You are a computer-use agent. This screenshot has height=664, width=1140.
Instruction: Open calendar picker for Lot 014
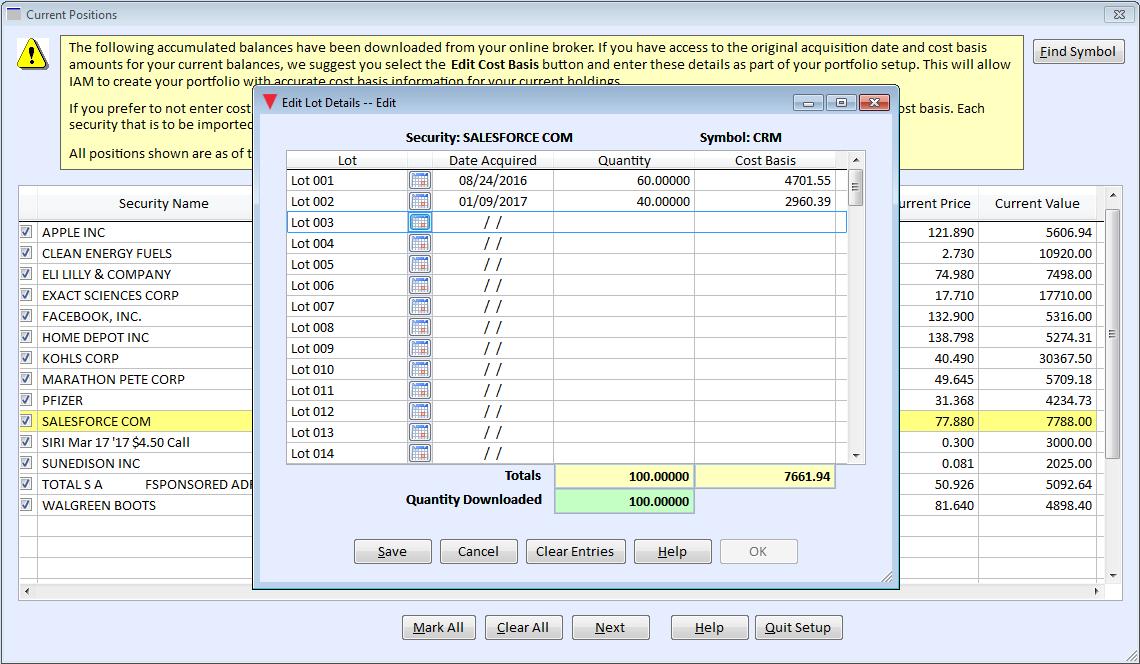[420, 454]
